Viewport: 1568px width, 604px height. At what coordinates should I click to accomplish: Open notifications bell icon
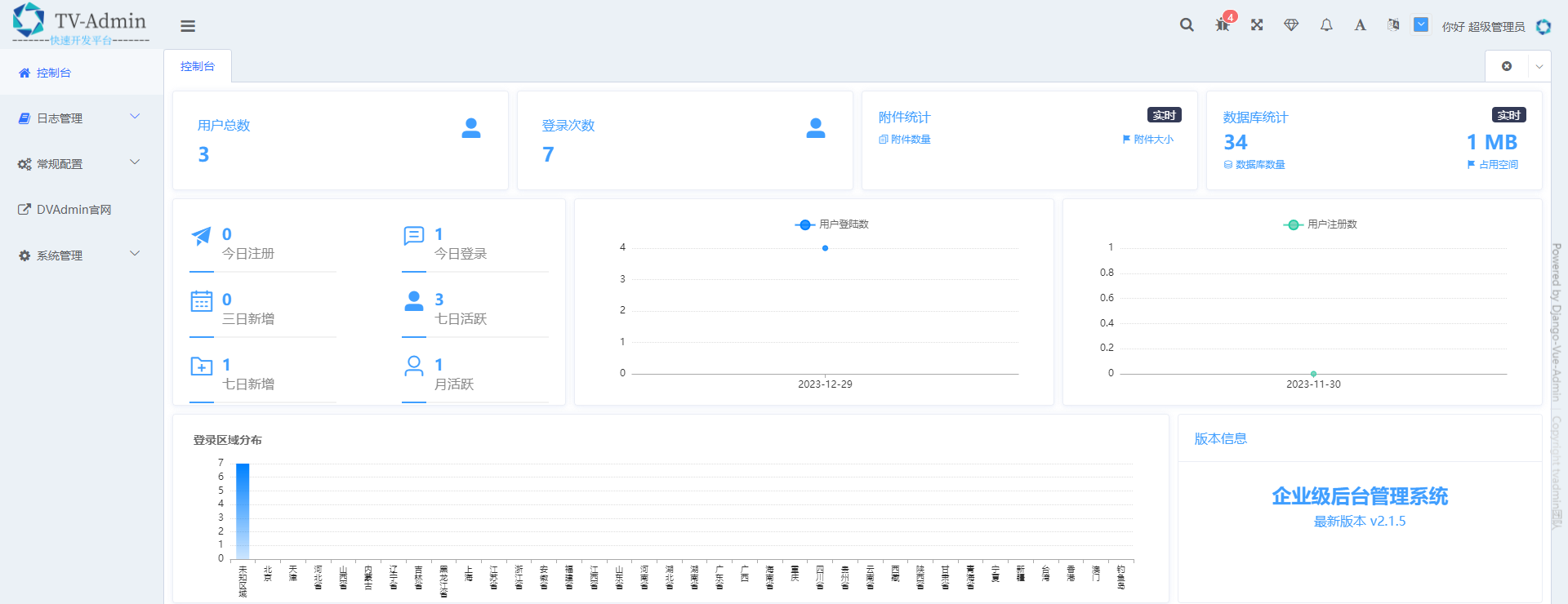point(1326,25)
